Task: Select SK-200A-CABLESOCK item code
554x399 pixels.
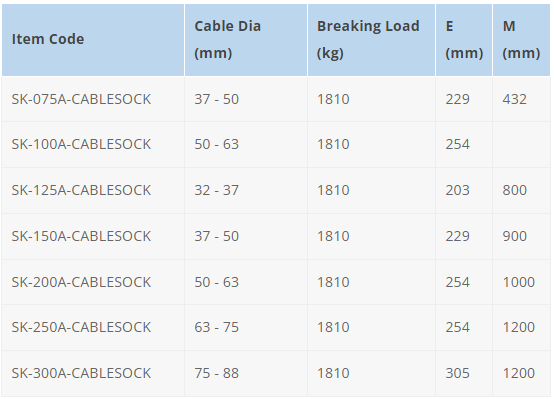Action: pos(81,282)
